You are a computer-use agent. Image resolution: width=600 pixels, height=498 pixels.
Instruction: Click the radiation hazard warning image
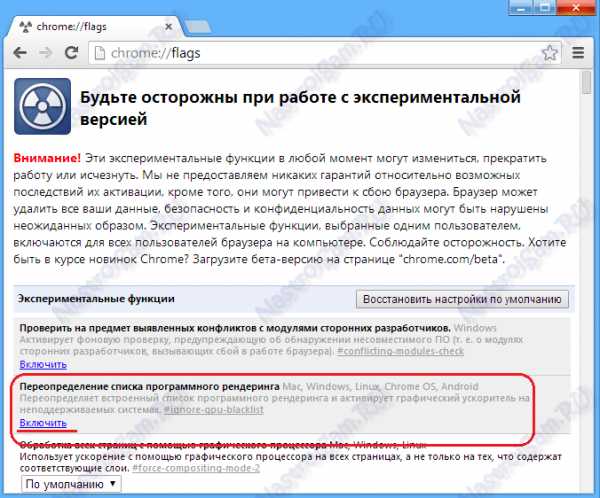tap(42, 106)
